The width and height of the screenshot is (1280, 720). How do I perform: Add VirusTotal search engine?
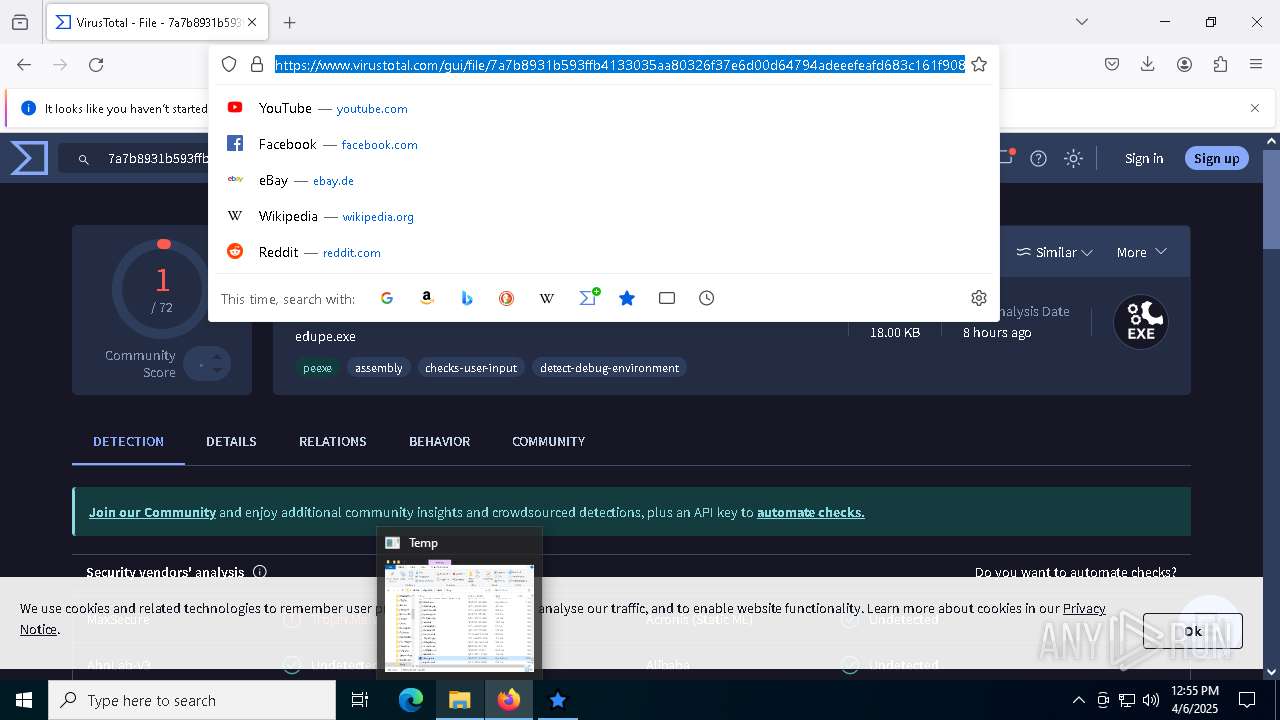[x=588, y=297]
